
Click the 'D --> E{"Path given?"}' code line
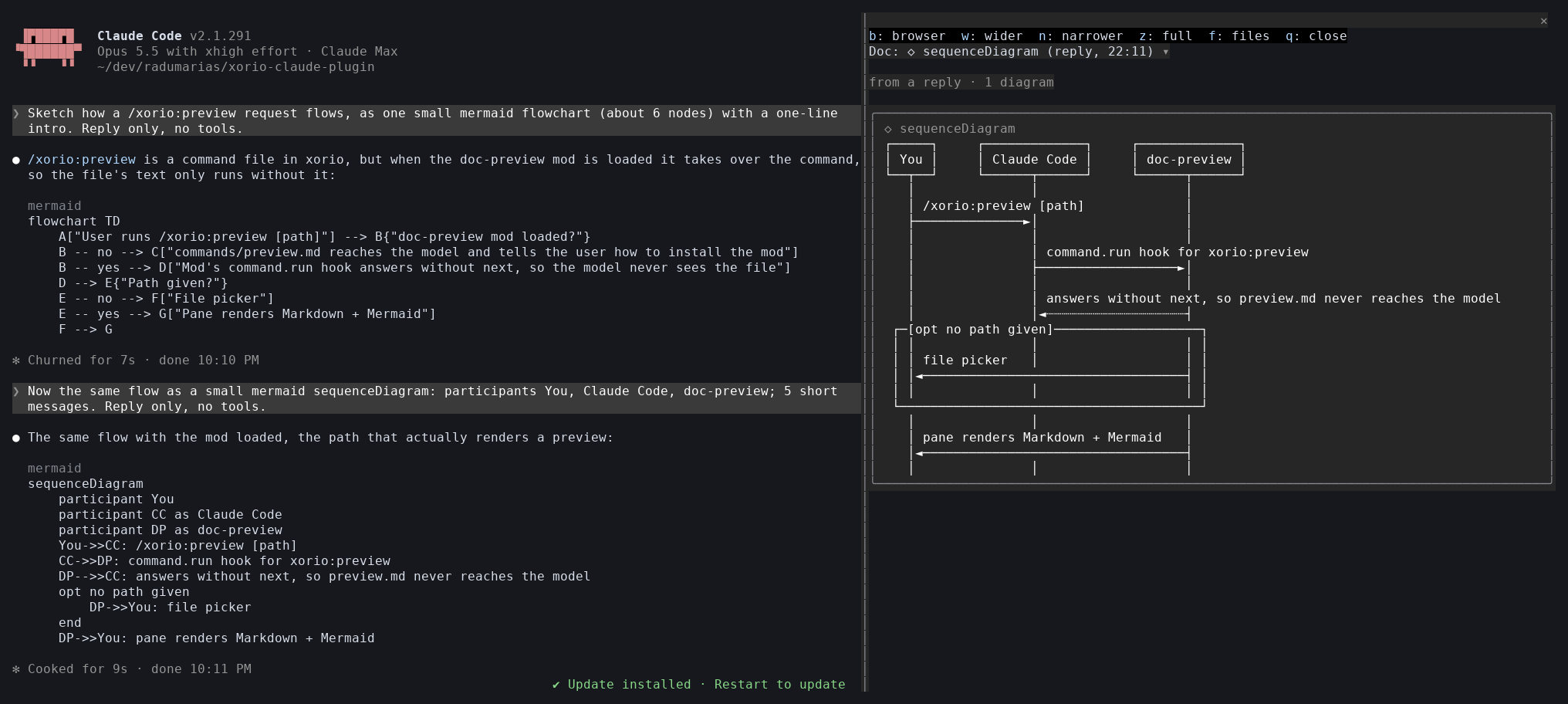coord(144,283)
